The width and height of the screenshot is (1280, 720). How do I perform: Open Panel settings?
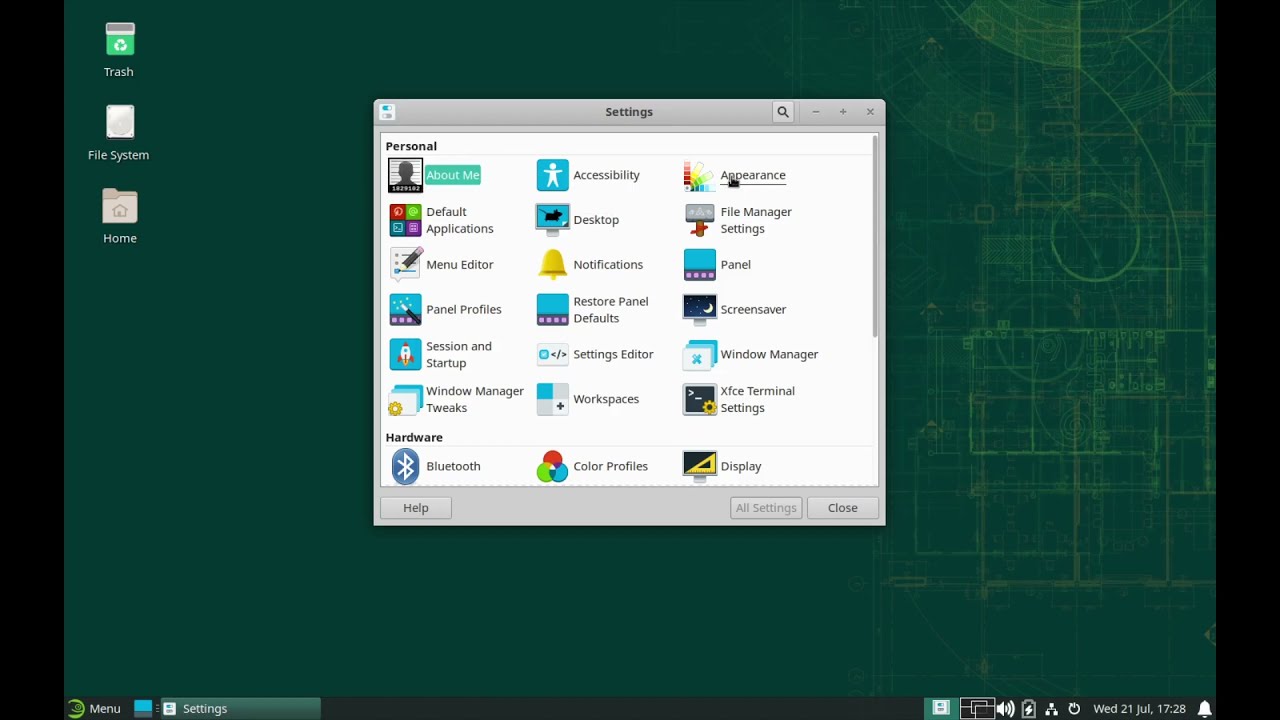tap(717, 265)
